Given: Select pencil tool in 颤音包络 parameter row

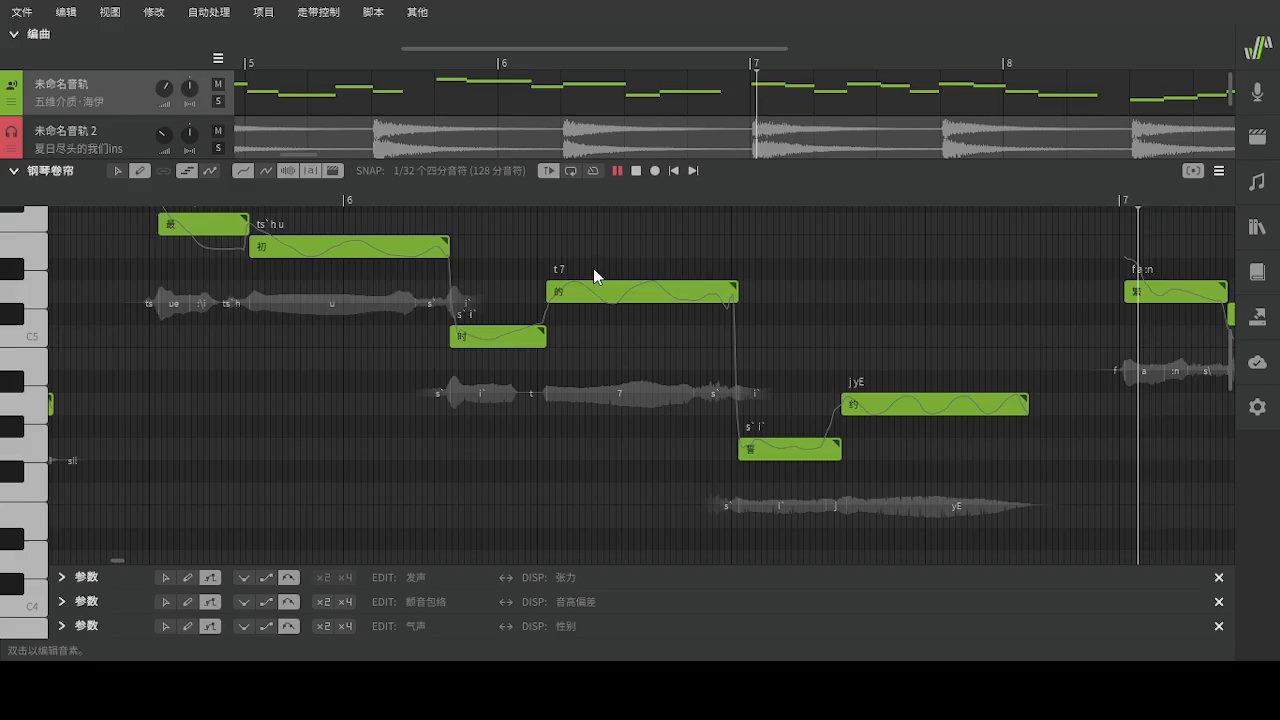Looking at the screenshot, I should coord(187,602).
